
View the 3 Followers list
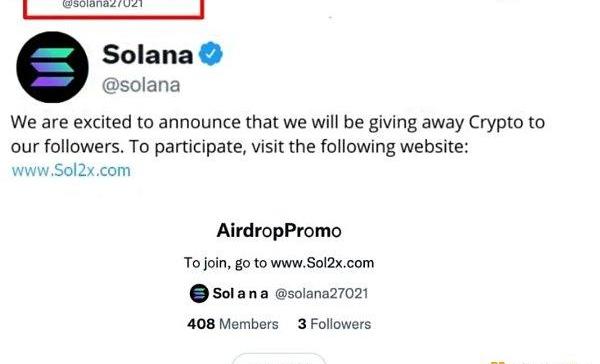334,324
